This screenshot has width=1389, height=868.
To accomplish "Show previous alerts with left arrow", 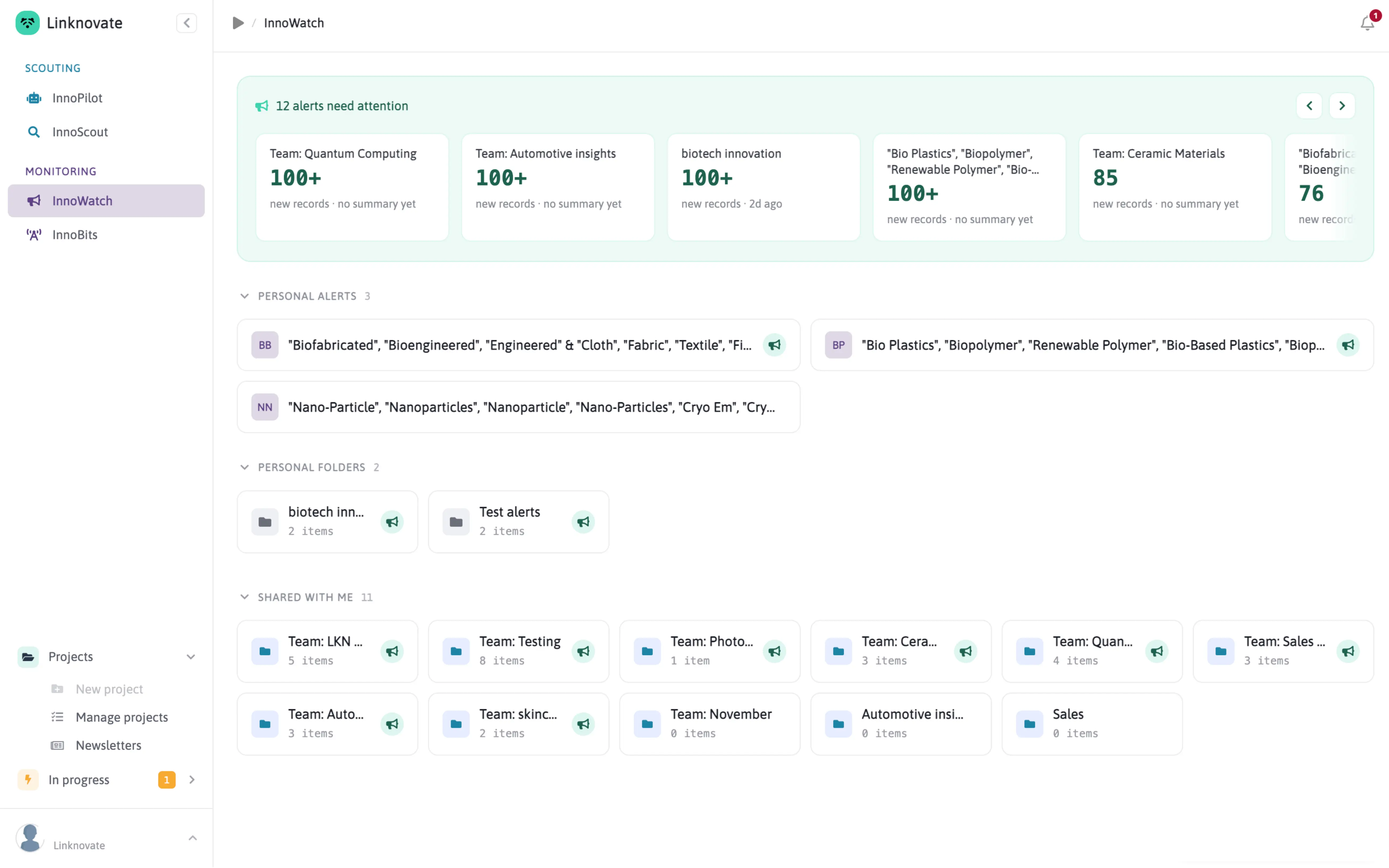I will click(1309, 106).
